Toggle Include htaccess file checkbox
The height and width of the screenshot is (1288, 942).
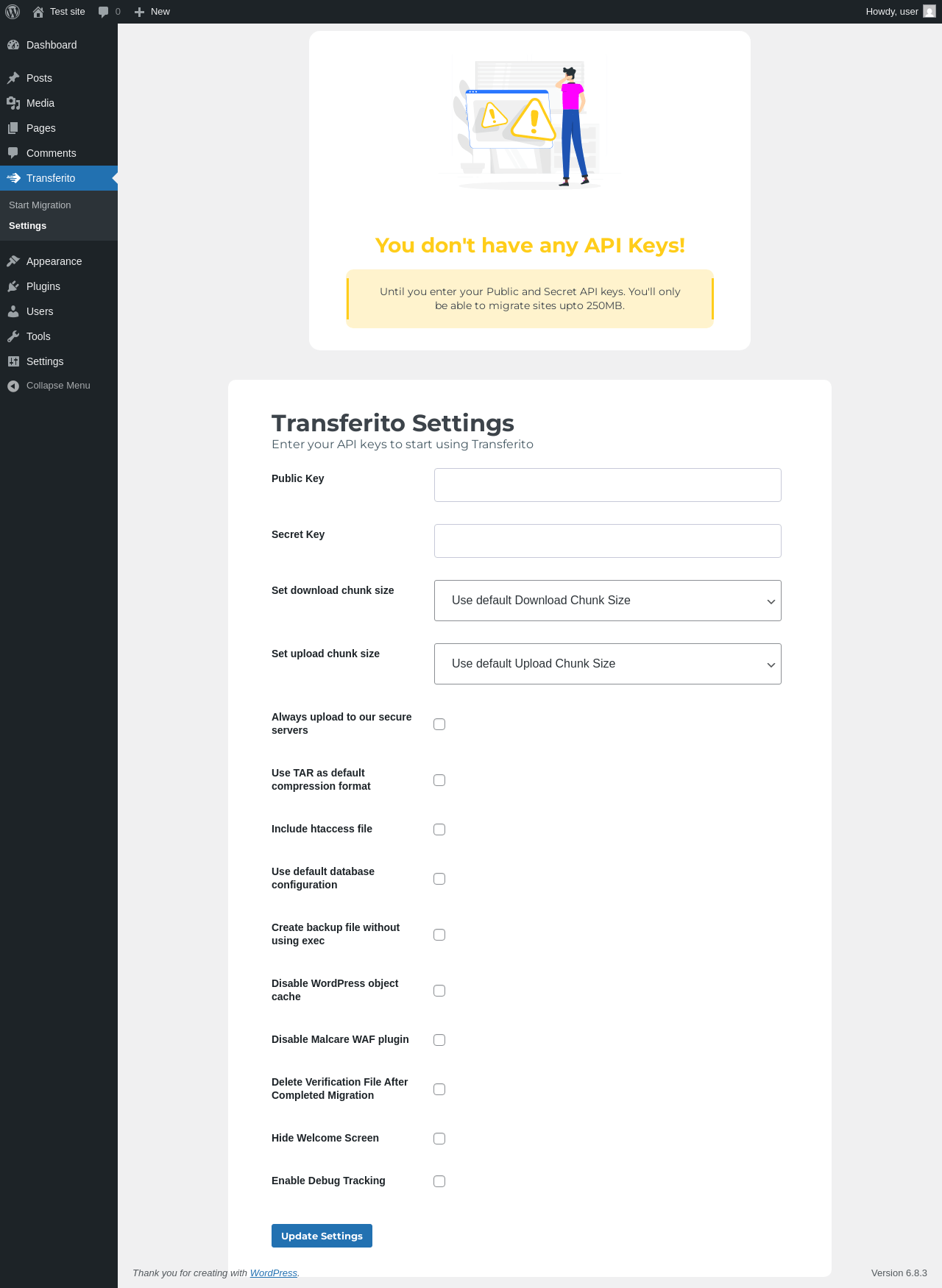coord(439,829)
